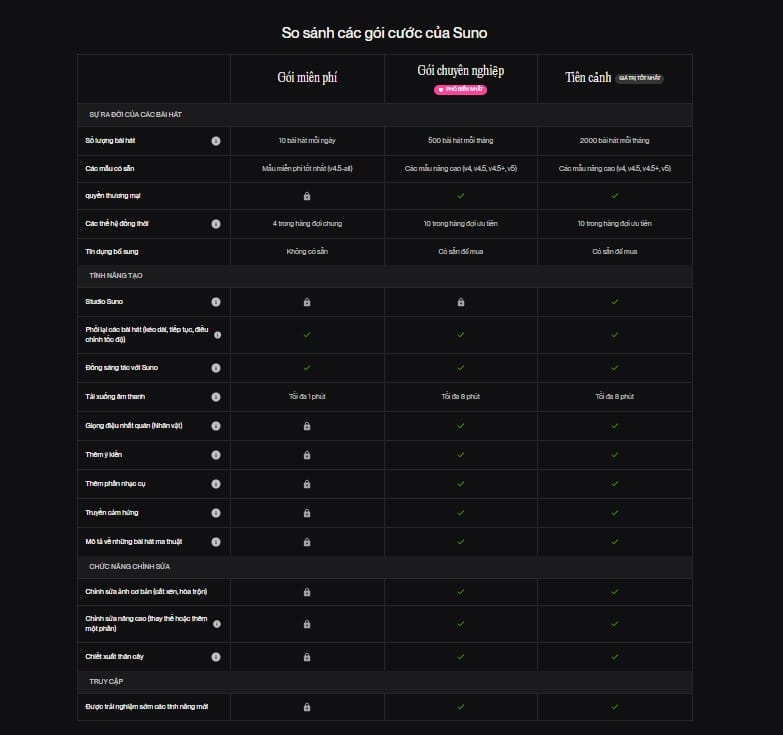Click the info icon next to Đồng sáng tác với Suno
783x735 pixels.
[x=216, y=368]
